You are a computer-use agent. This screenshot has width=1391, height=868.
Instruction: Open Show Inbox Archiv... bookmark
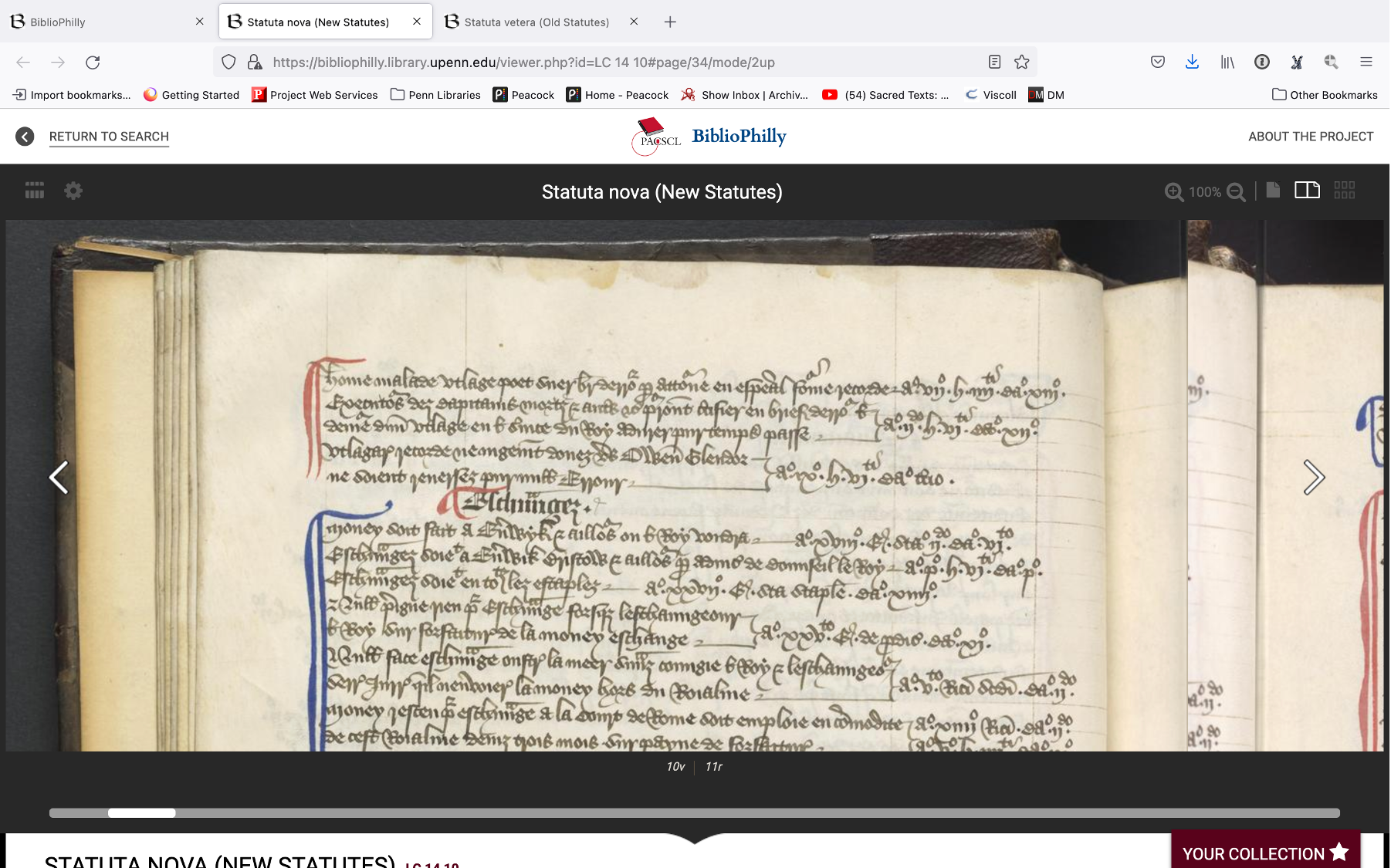point(745,95)
